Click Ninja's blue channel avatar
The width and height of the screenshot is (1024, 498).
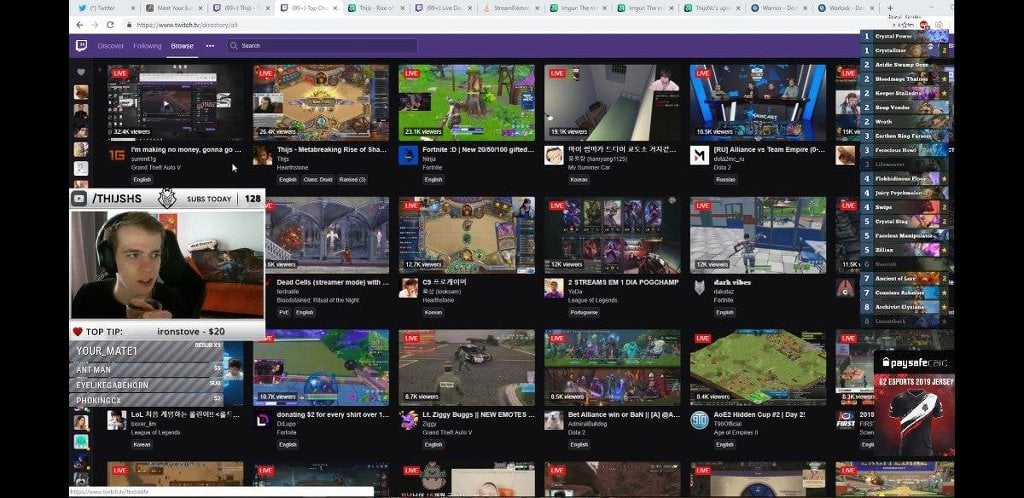[x=408, y=155]
